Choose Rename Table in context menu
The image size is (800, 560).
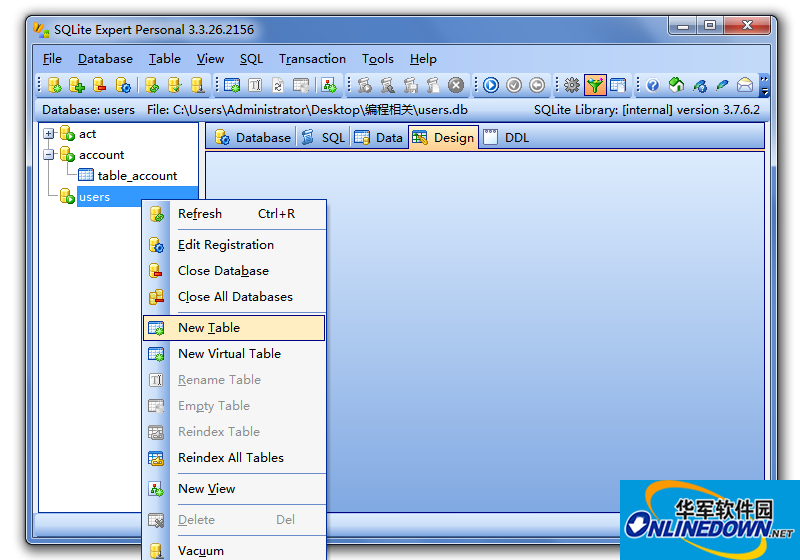pos(234,380)
